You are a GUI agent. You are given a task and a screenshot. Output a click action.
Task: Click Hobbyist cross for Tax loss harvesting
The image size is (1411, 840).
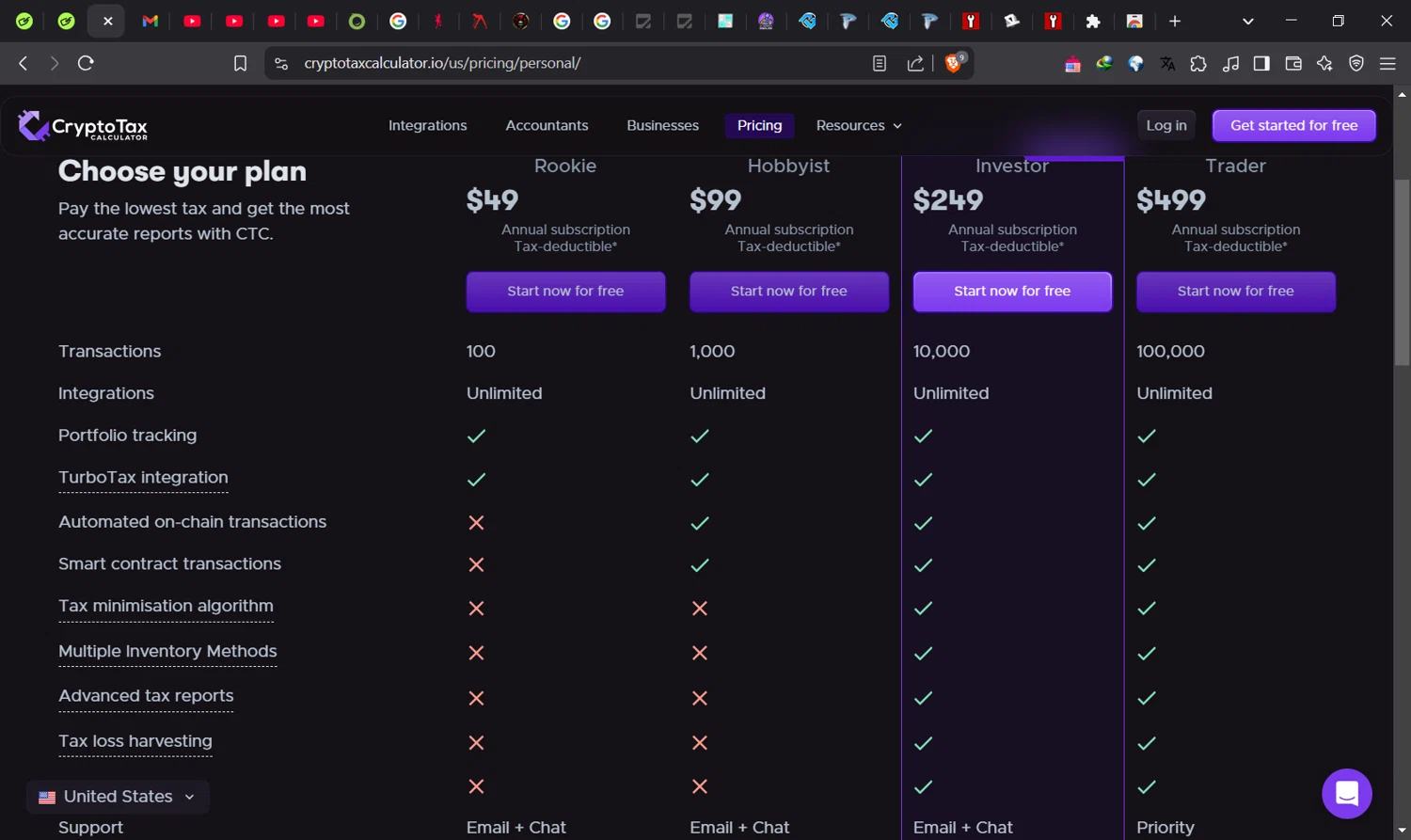tap(700, 742)
